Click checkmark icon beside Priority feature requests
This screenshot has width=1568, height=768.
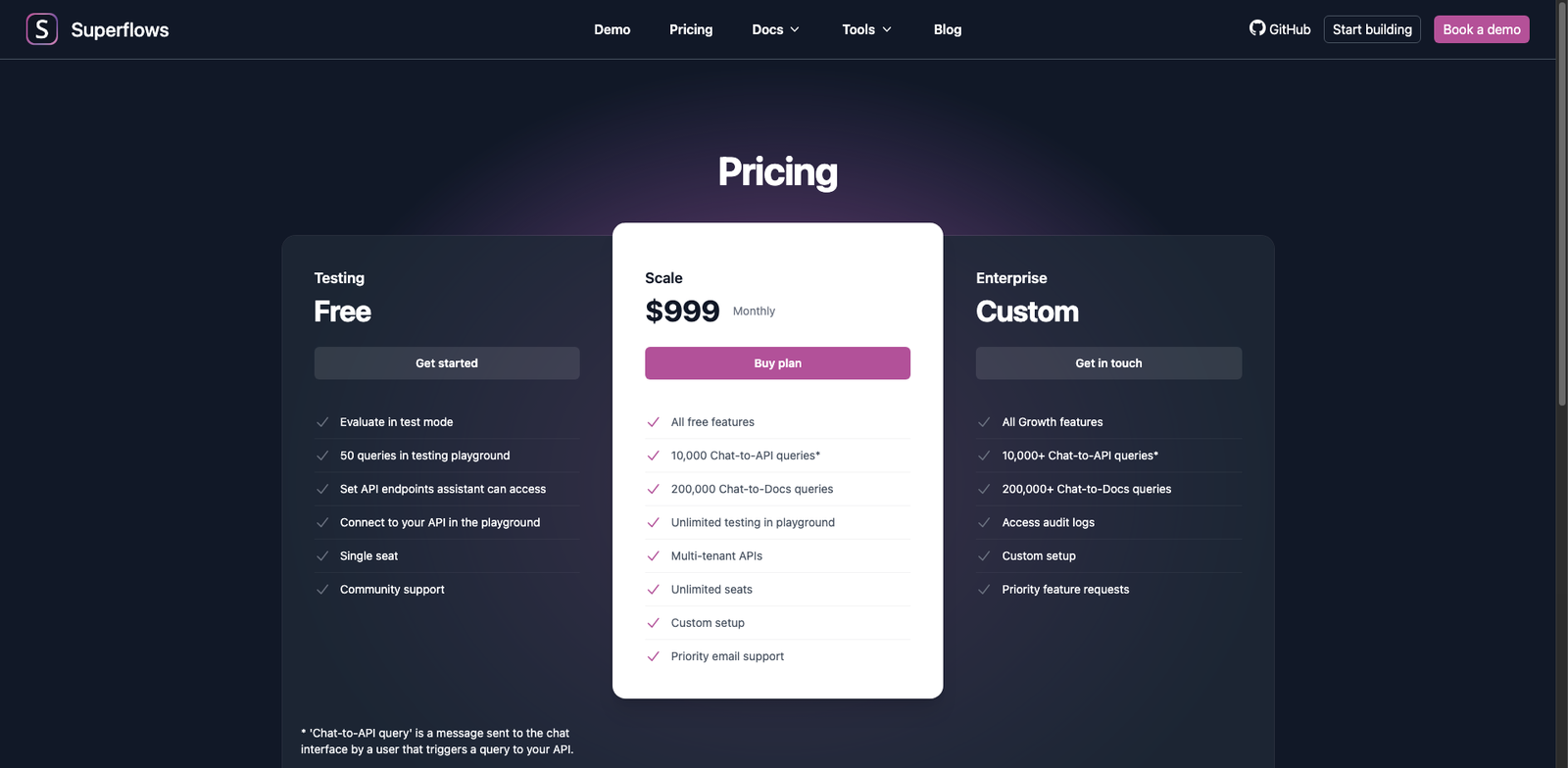(x=984, y=590)
